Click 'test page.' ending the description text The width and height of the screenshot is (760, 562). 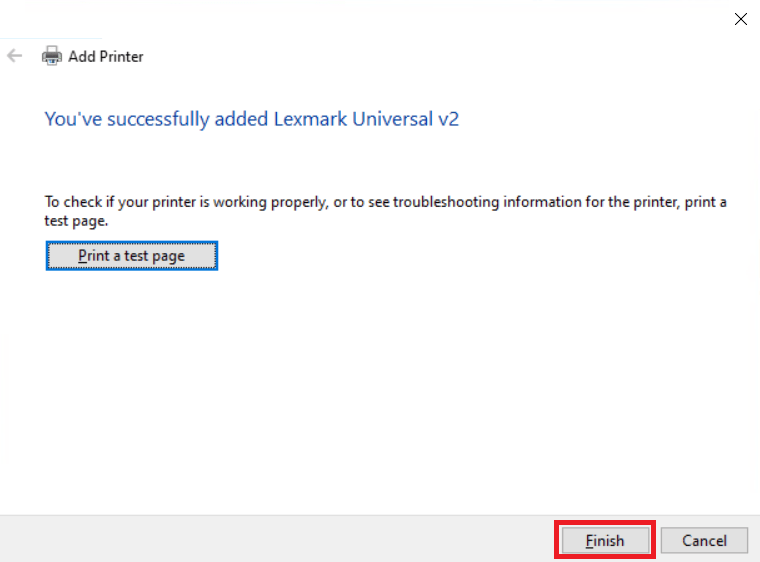tap(76, 221)
